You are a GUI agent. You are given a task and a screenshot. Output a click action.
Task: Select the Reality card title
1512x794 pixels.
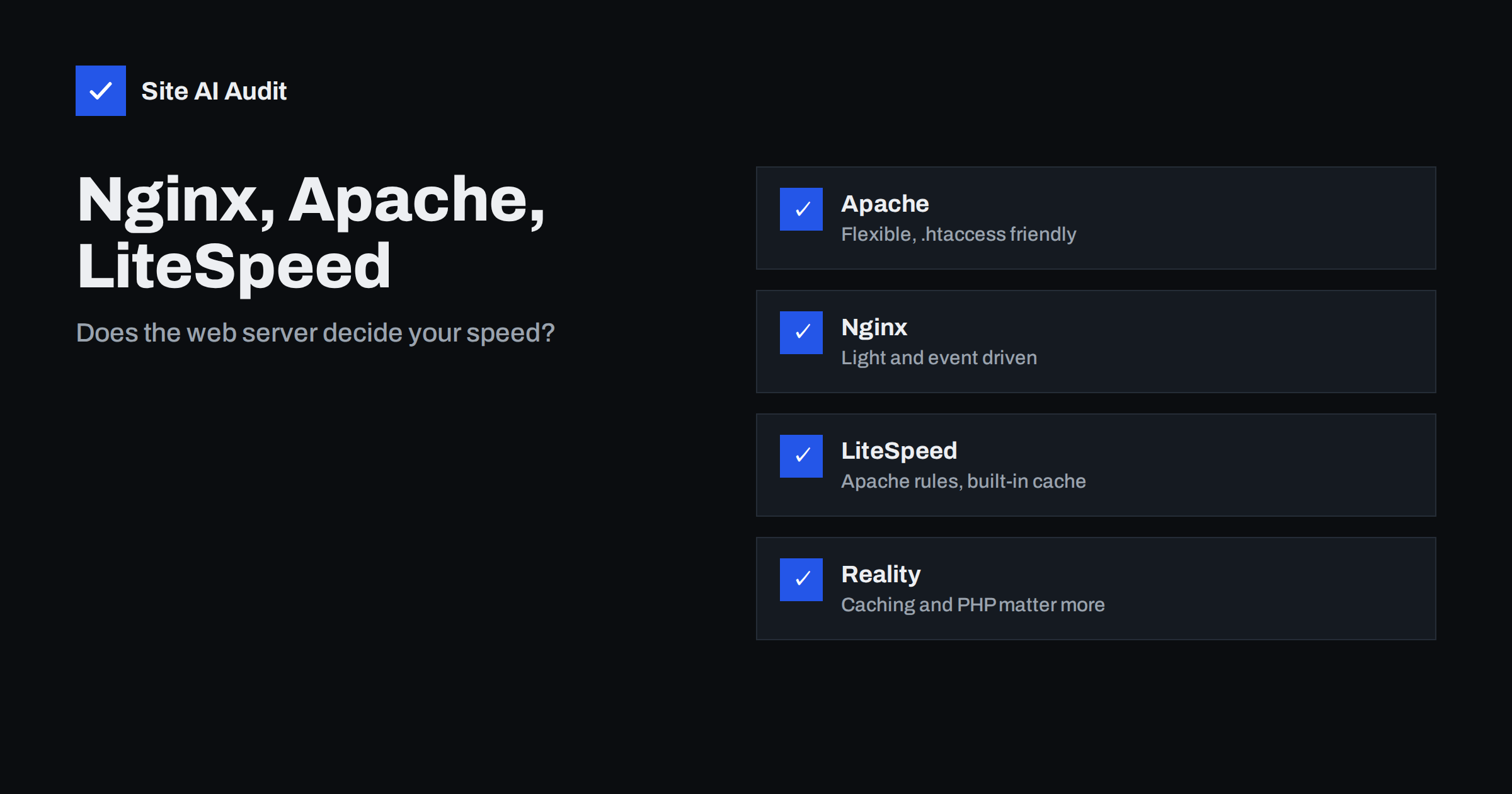tap(881, 575)
